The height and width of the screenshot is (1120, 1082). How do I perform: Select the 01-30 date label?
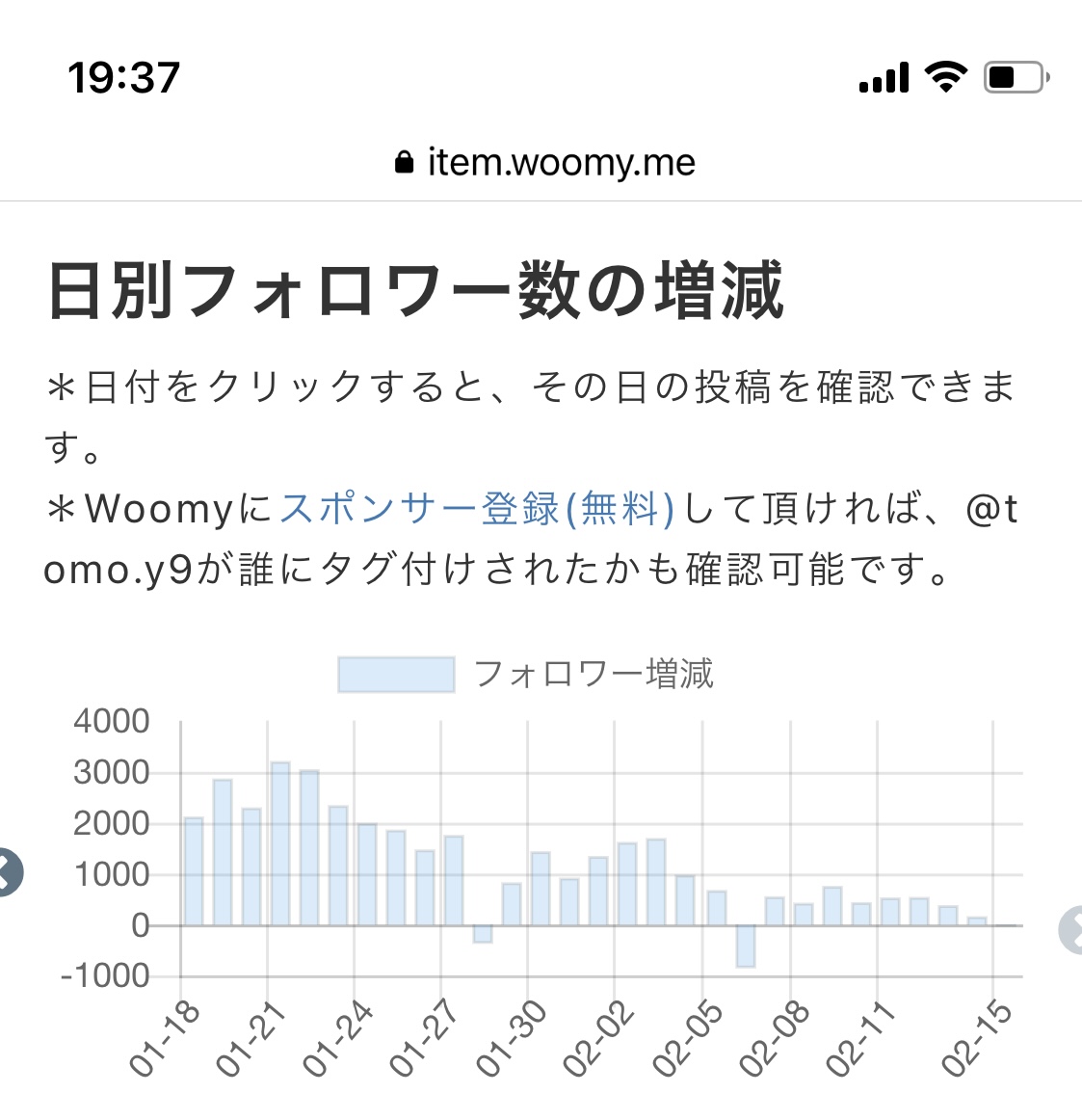(x=512, y=1039)
